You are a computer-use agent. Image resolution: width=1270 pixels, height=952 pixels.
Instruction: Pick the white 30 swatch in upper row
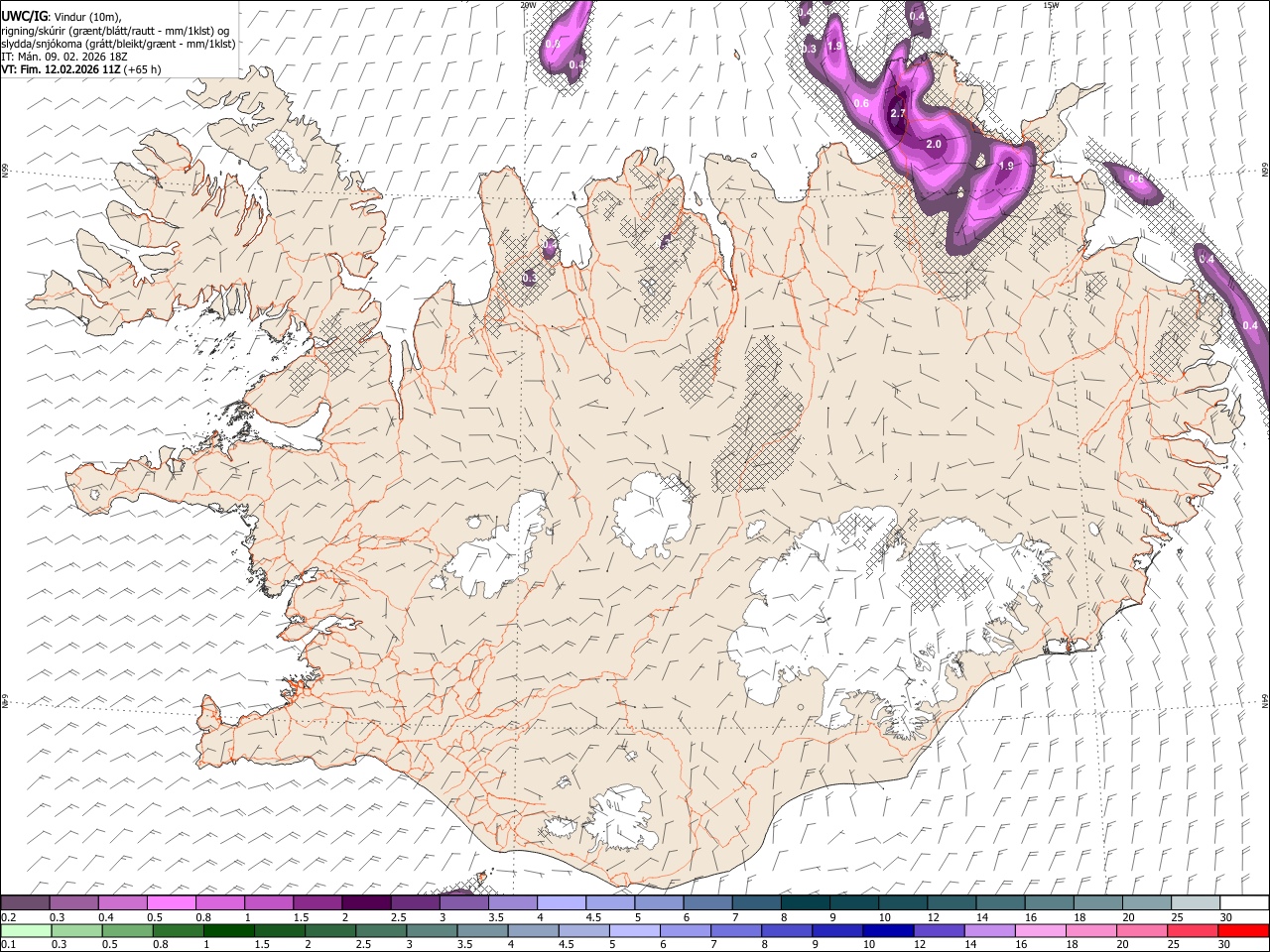pyautogui.click(x=1244, y=902)
